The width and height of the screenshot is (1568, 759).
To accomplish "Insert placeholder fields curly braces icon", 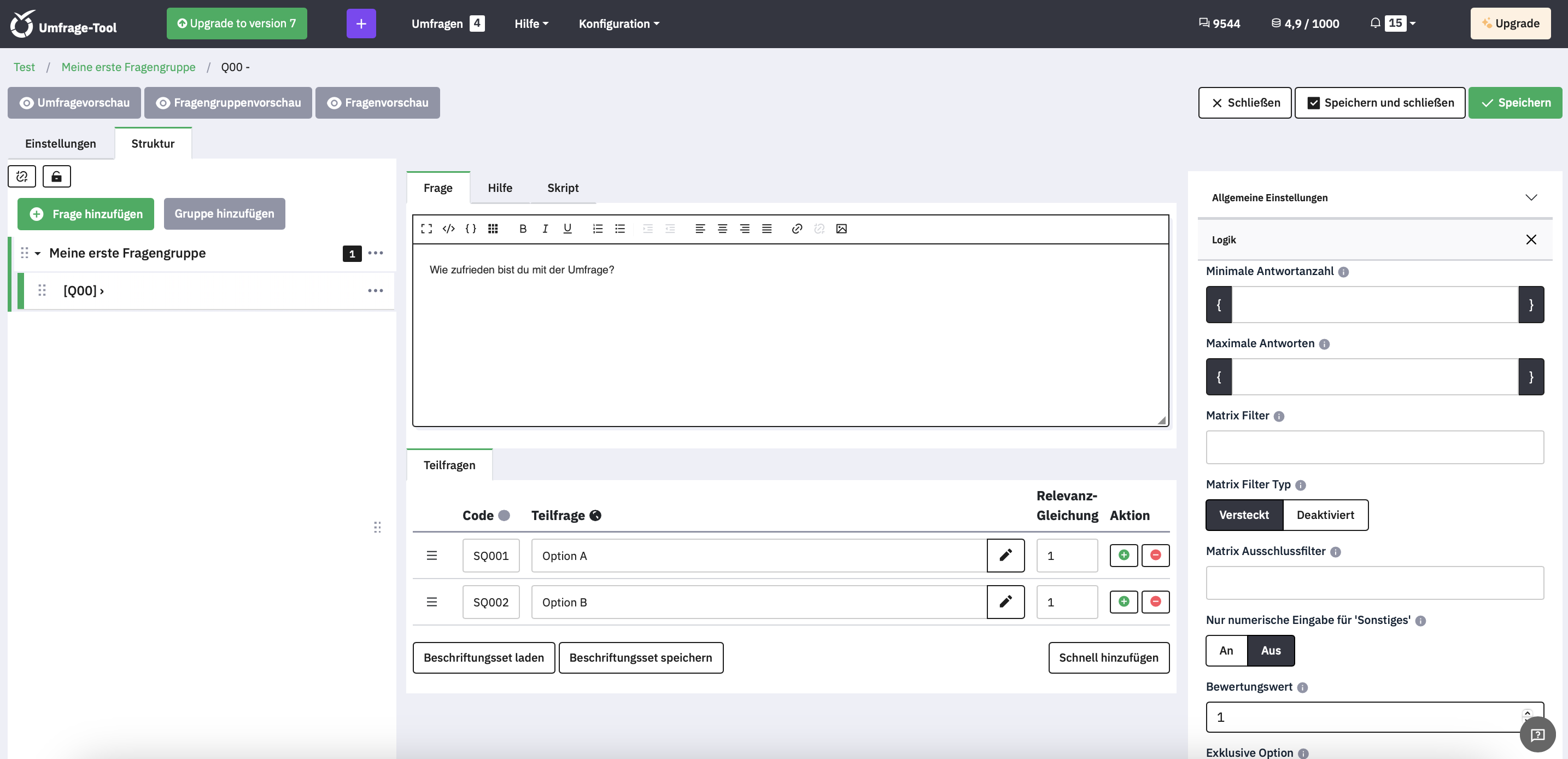I will pyautogui.click(x=471, y=229).
